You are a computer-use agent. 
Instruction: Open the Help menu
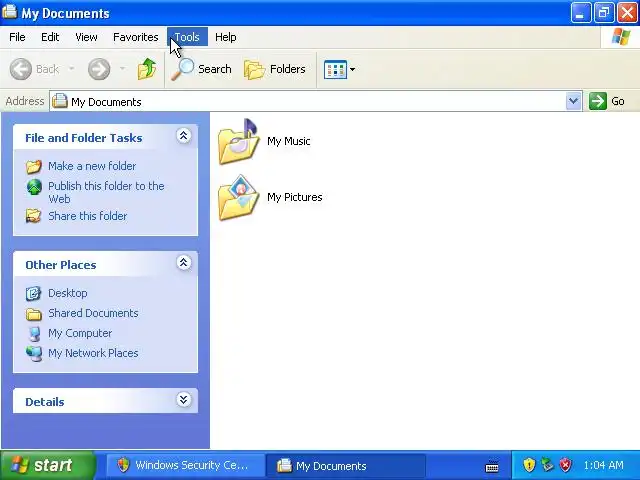coord(226,37)
